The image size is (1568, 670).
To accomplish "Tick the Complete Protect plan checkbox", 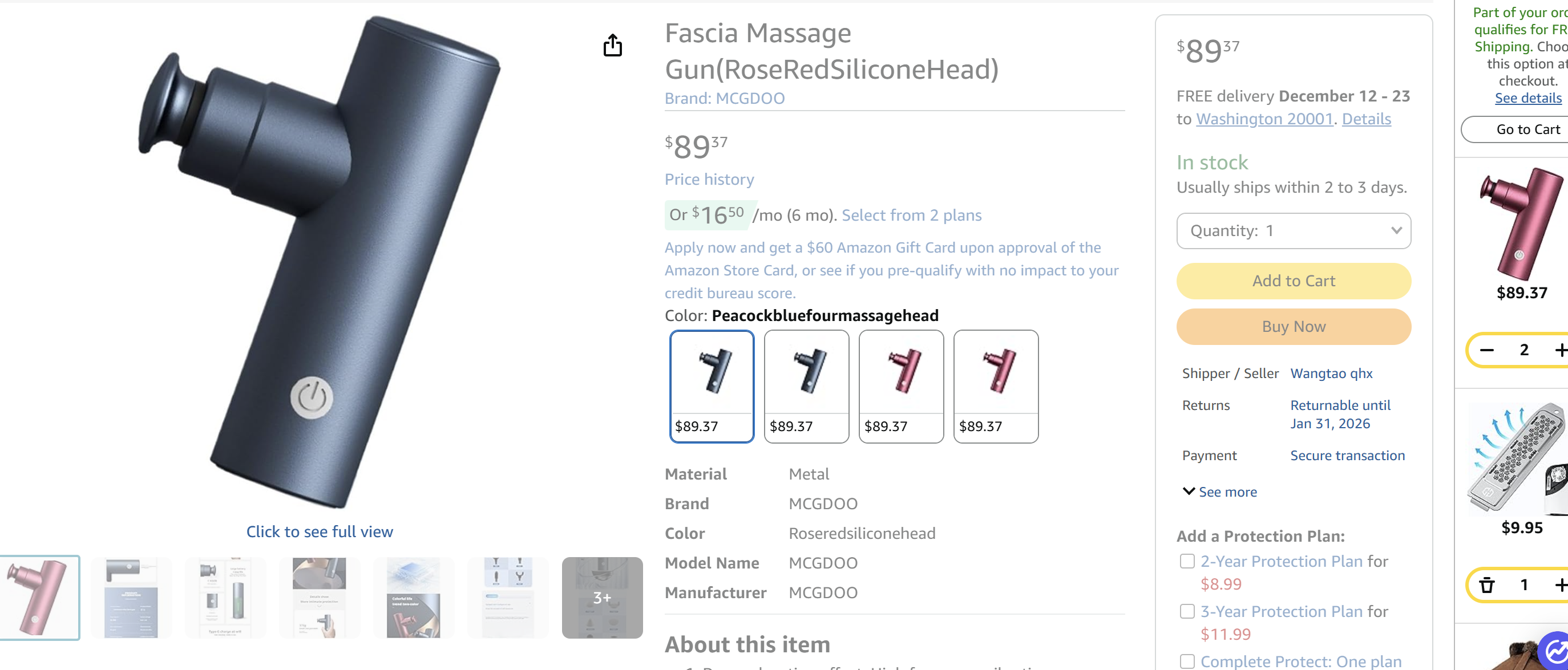I will (1187, 661).
